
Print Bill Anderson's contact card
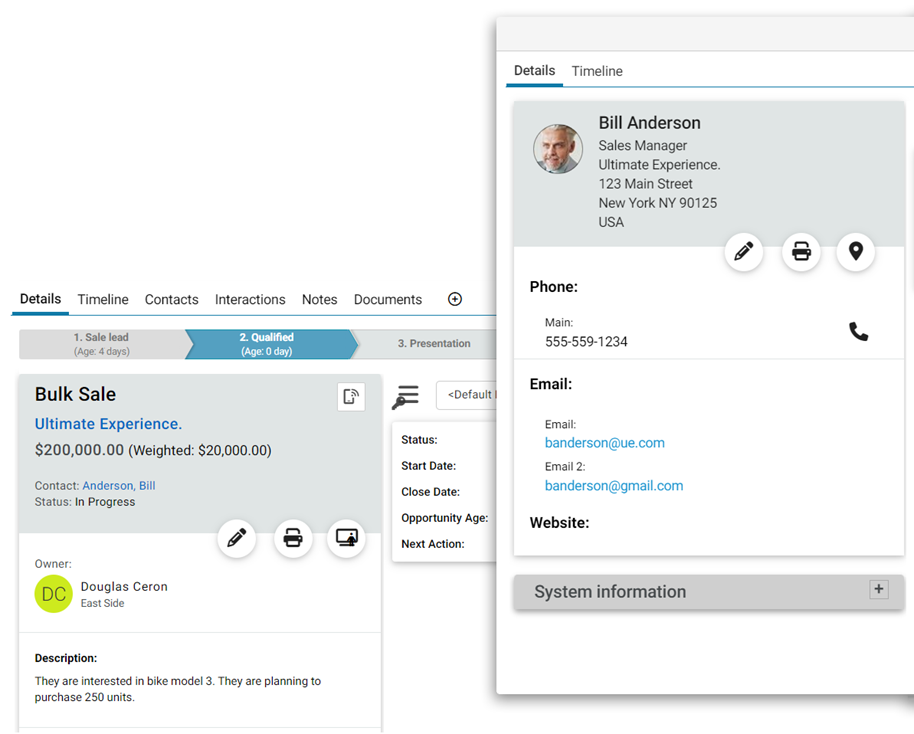tap(801, 252)
